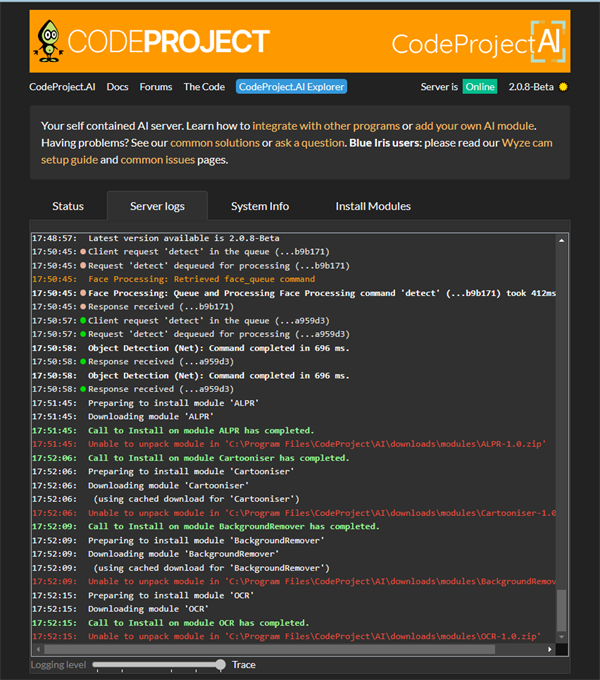Image resolution: width=600 pixels, height=680 pixels.
Task: Open the Install Modules tab
Action: 373,206
